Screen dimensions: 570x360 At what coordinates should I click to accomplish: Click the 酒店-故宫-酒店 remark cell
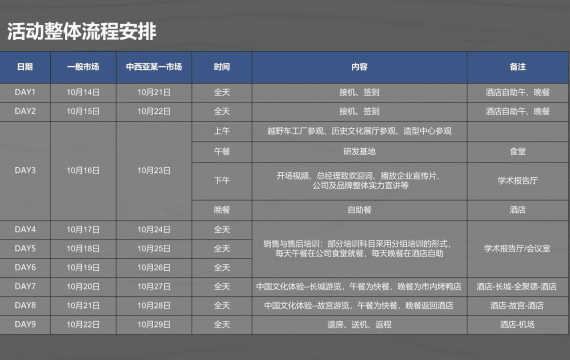pyautogui.click(x=518, y=305)
